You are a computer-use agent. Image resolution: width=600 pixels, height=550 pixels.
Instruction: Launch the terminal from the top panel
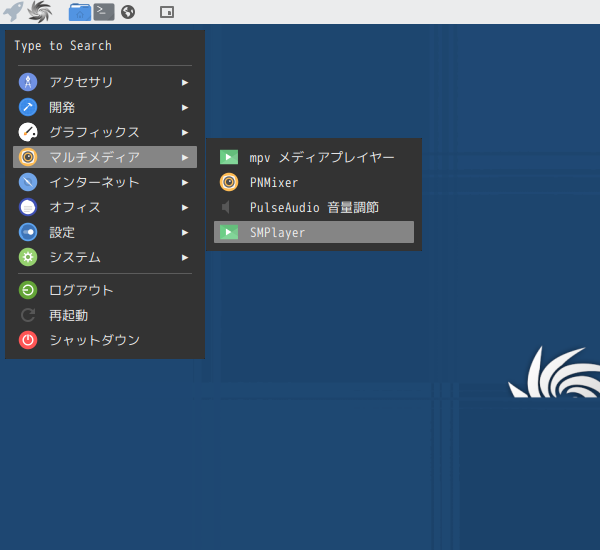[x=103, y=12]
